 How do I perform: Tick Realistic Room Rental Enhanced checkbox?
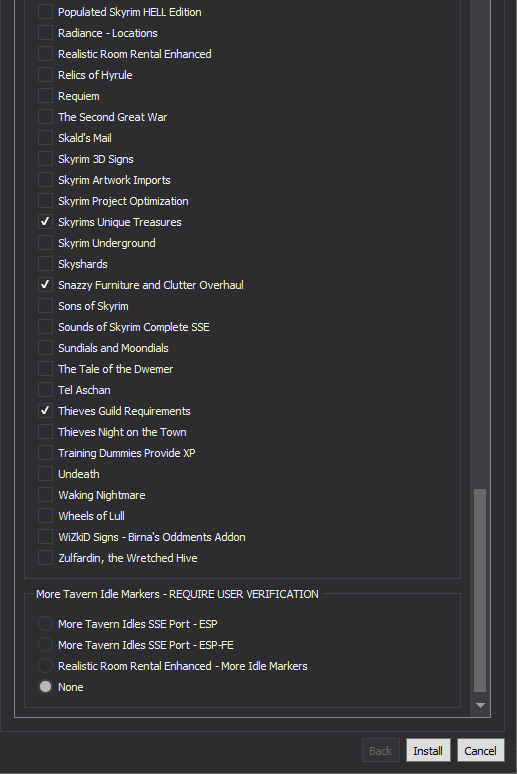point(45,54)
